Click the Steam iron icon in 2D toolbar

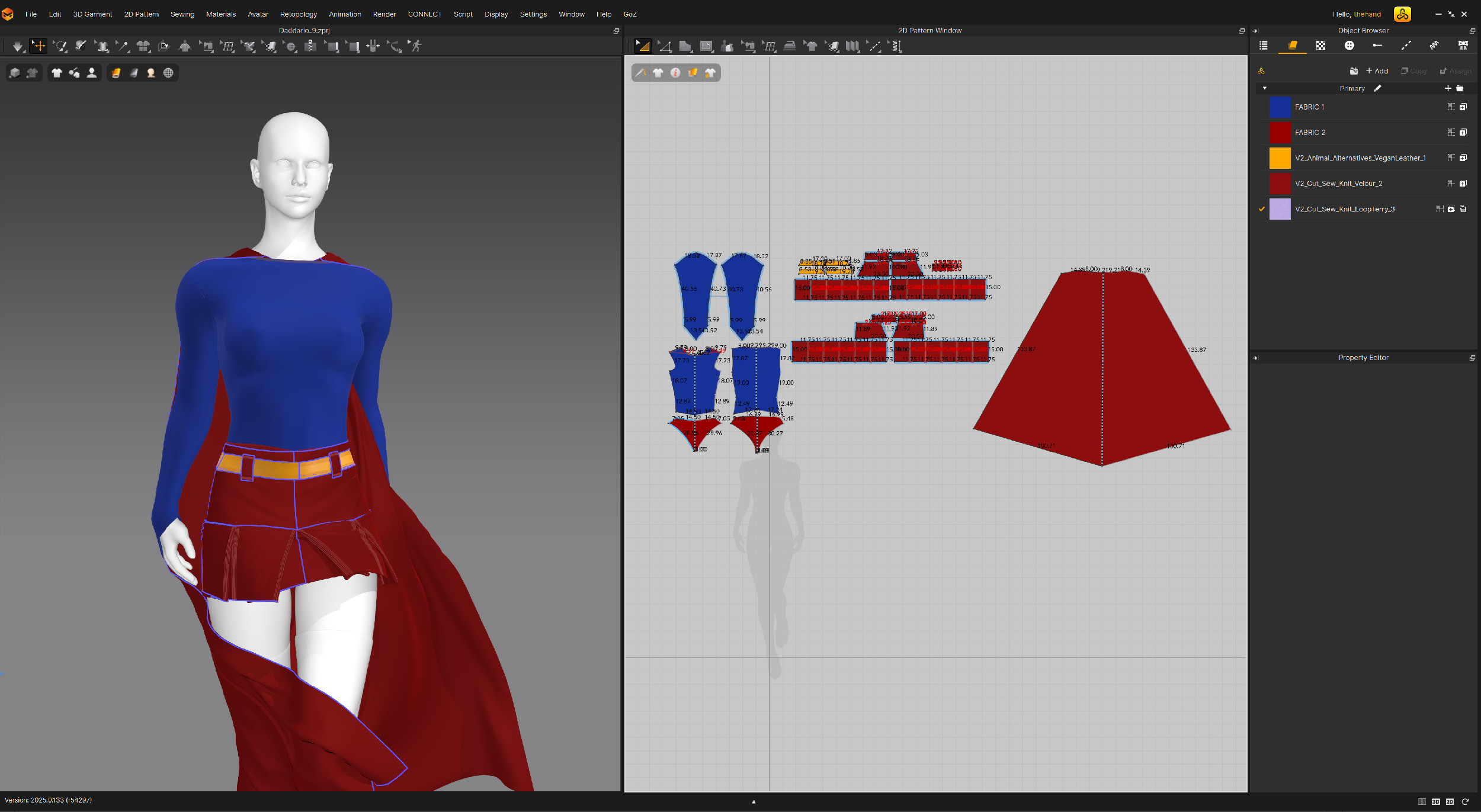pos(790,46)
